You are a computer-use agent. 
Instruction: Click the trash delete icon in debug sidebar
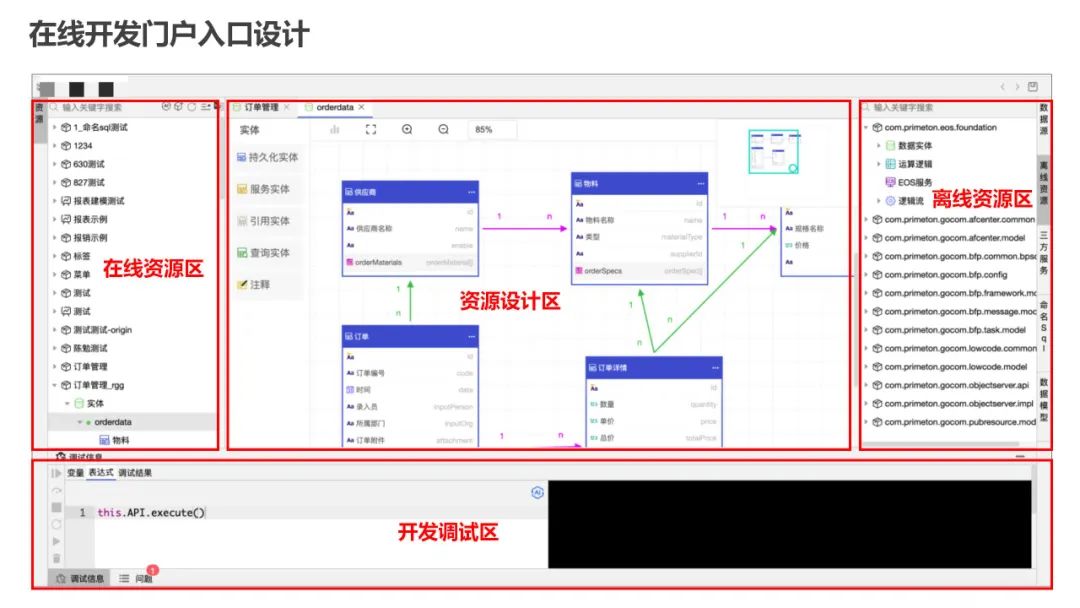56,558
